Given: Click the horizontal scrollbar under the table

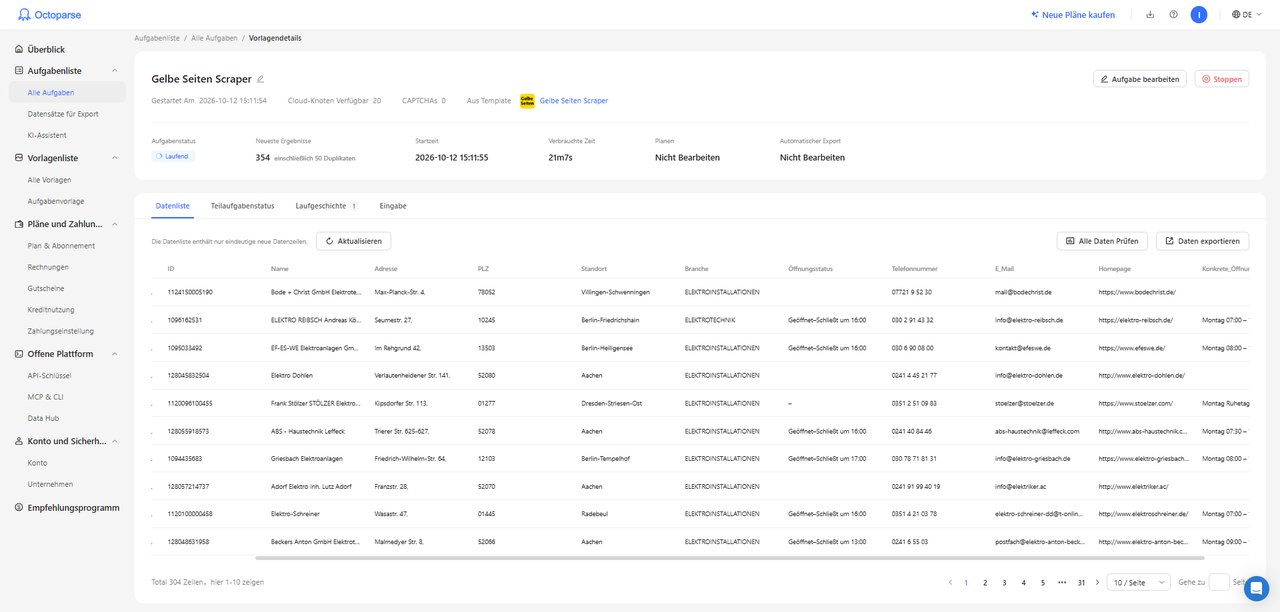Looking at the screenshot, I should pyautogui.click(x=730, y=558).
